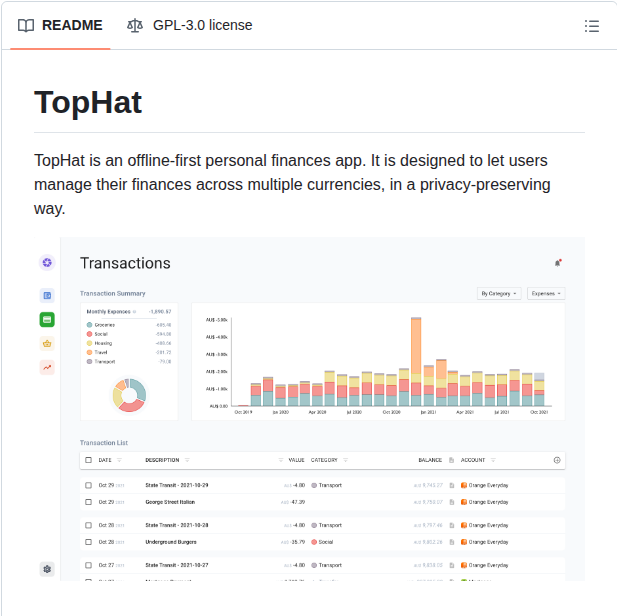This screenshot has width=617, height=616.
Task: Tick the Underground Burgers transaction checkbox
Action: click(x=88, y=541)
